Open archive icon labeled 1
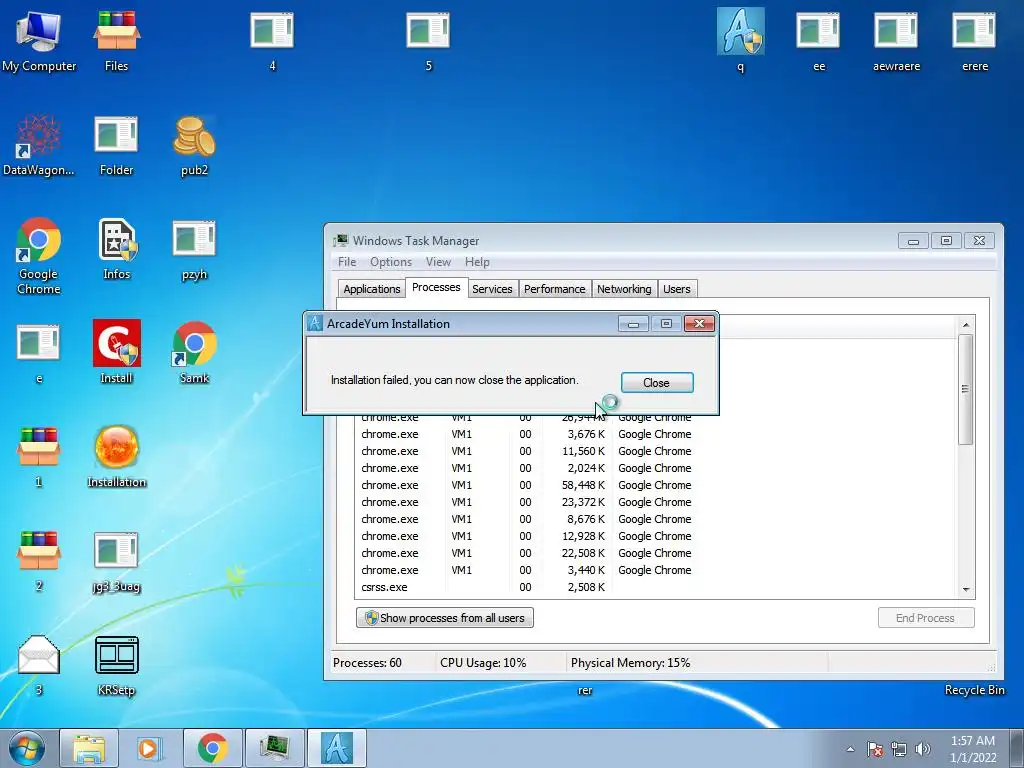Viewport: 1024px width, 768px height. [39, 456]
